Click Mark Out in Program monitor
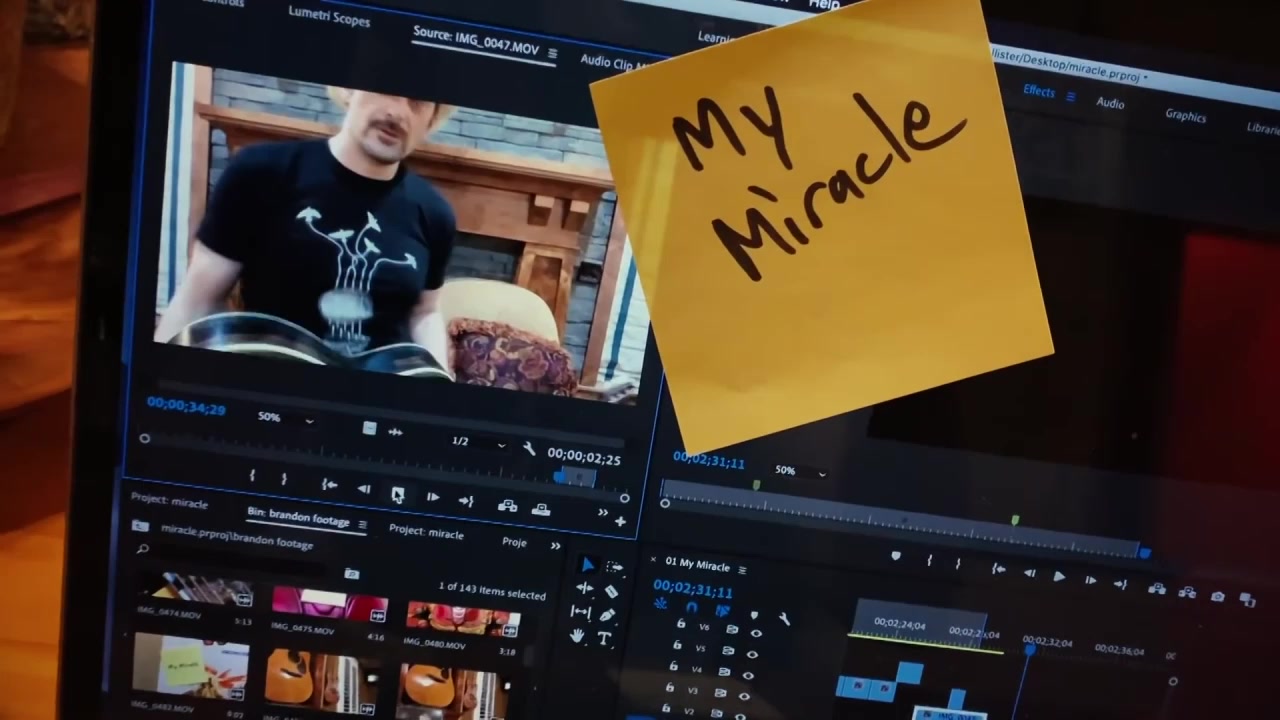Screen dimensions: 1280x720 pyautogui.click(x=958, y=564)
